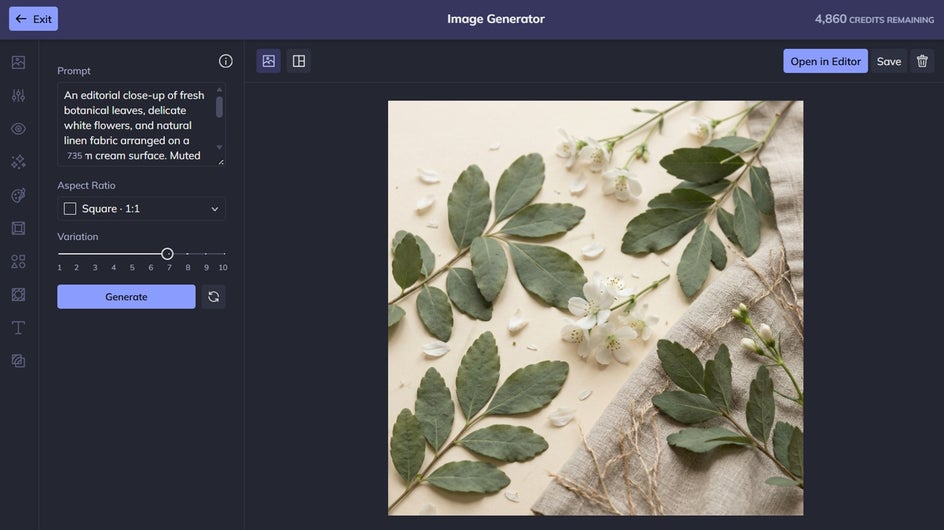Open the image manager sidebar icon
944x530 pixels.
(x=18, y=62)
